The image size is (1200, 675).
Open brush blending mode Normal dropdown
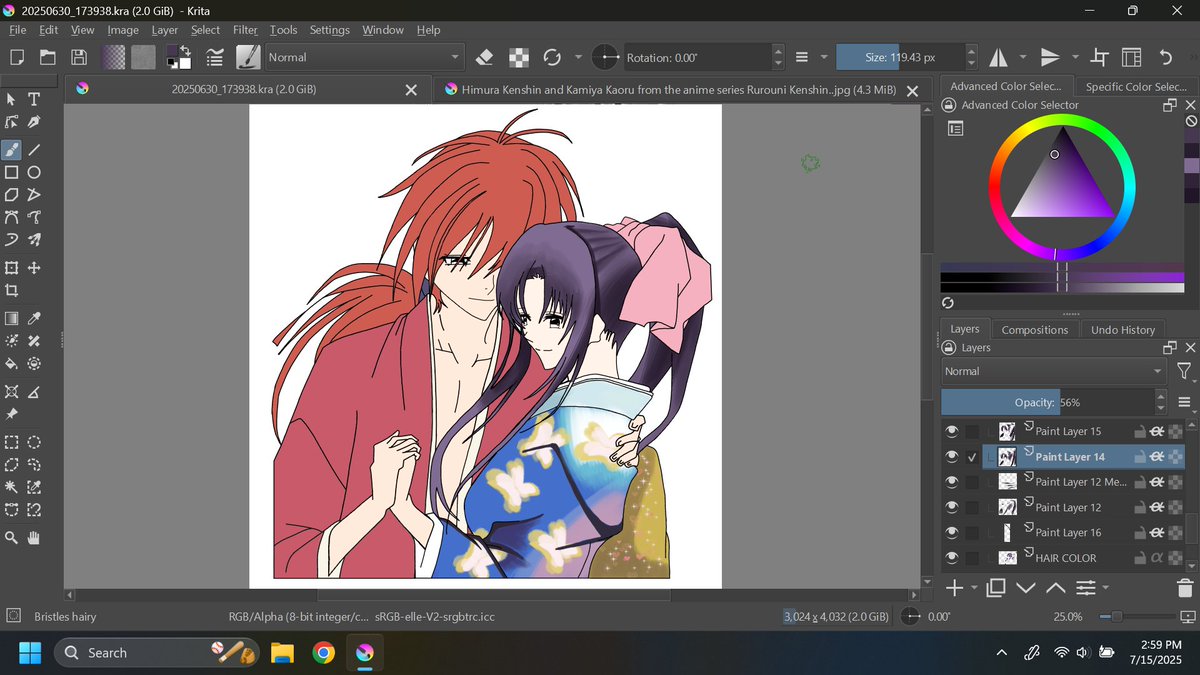(364, 57)
